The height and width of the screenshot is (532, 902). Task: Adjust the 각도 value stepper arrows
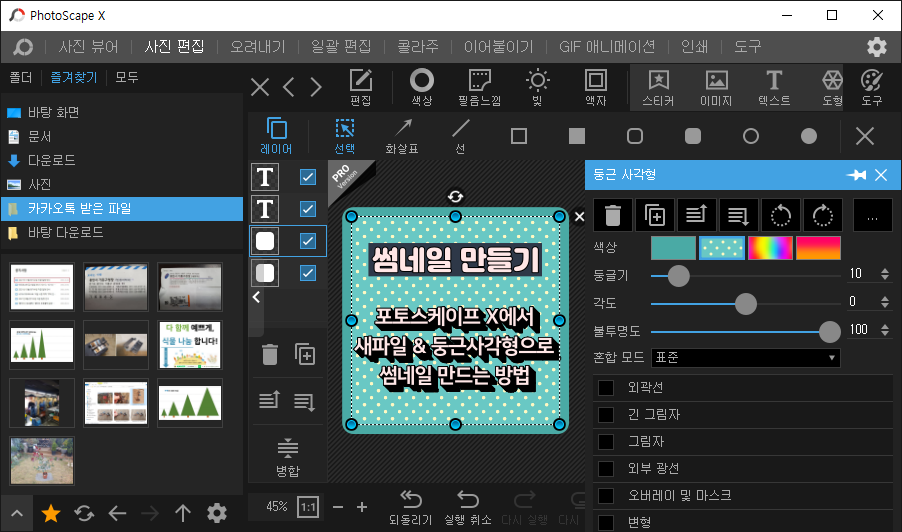[x=885, y=301]
